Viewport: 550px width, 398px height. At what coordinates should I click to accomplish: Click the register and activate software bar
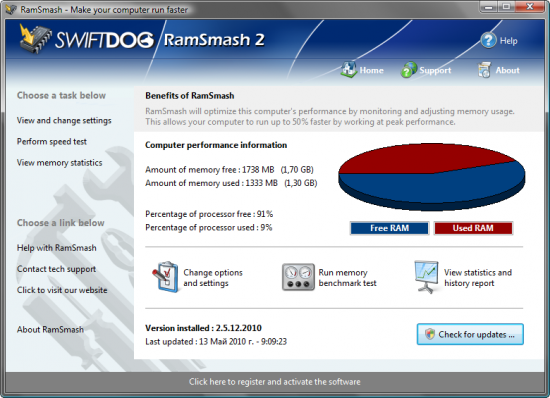coord(275,382)
